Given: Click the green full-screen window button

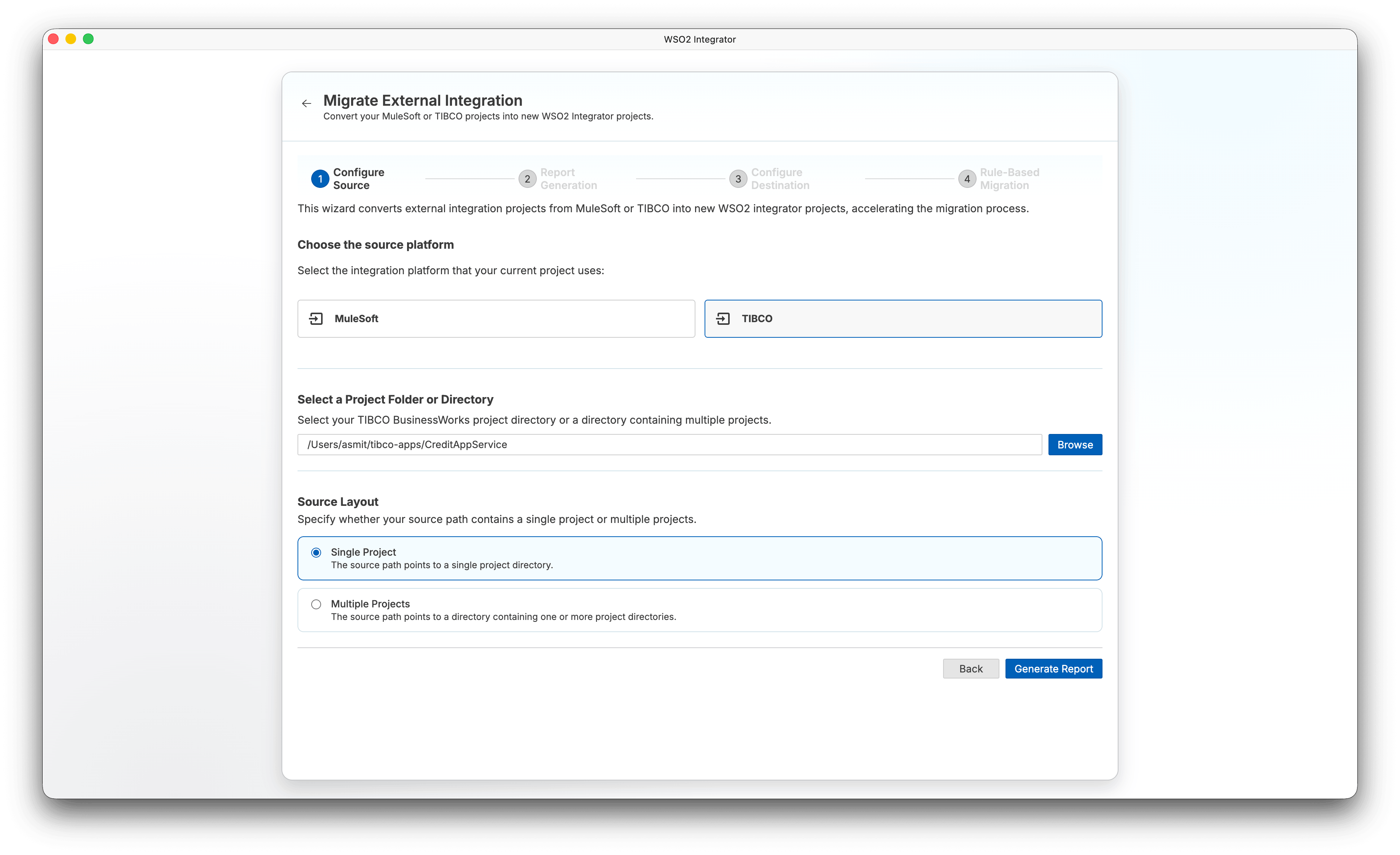Looking at the screenshot, I should pos(88,39).
